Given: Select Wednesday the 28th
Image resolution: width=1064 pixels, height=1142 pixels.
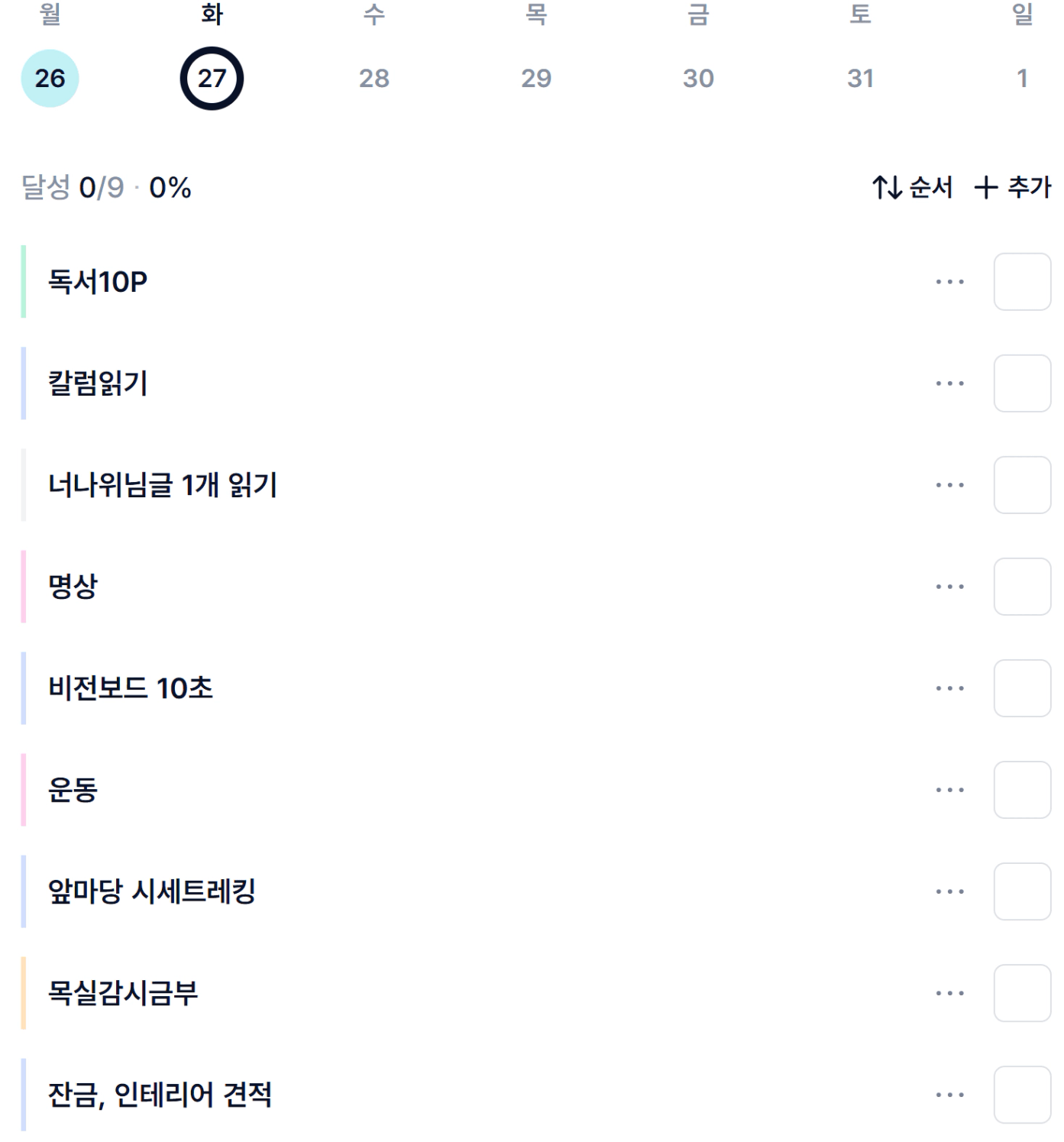Looking at the screenshot, I should (374, 78).
